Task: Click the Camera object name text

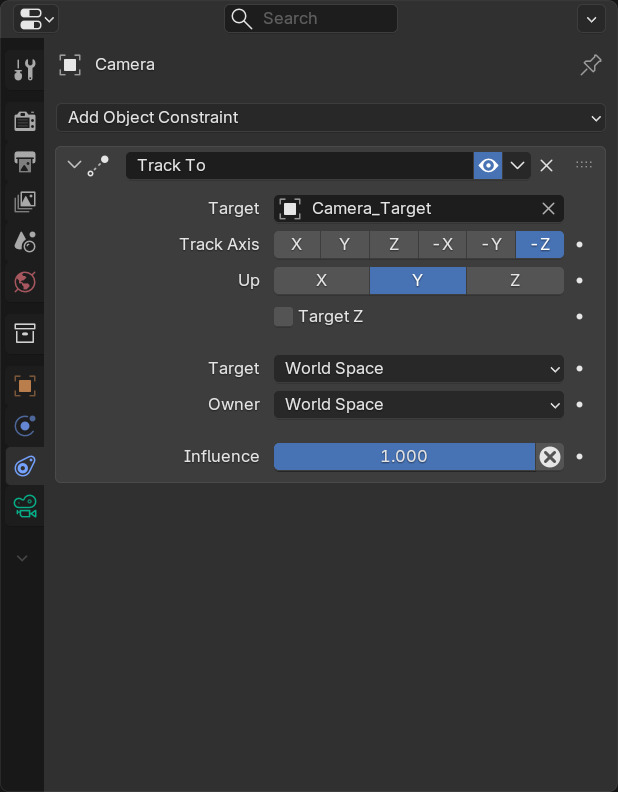Action: [x=125, y=65]
